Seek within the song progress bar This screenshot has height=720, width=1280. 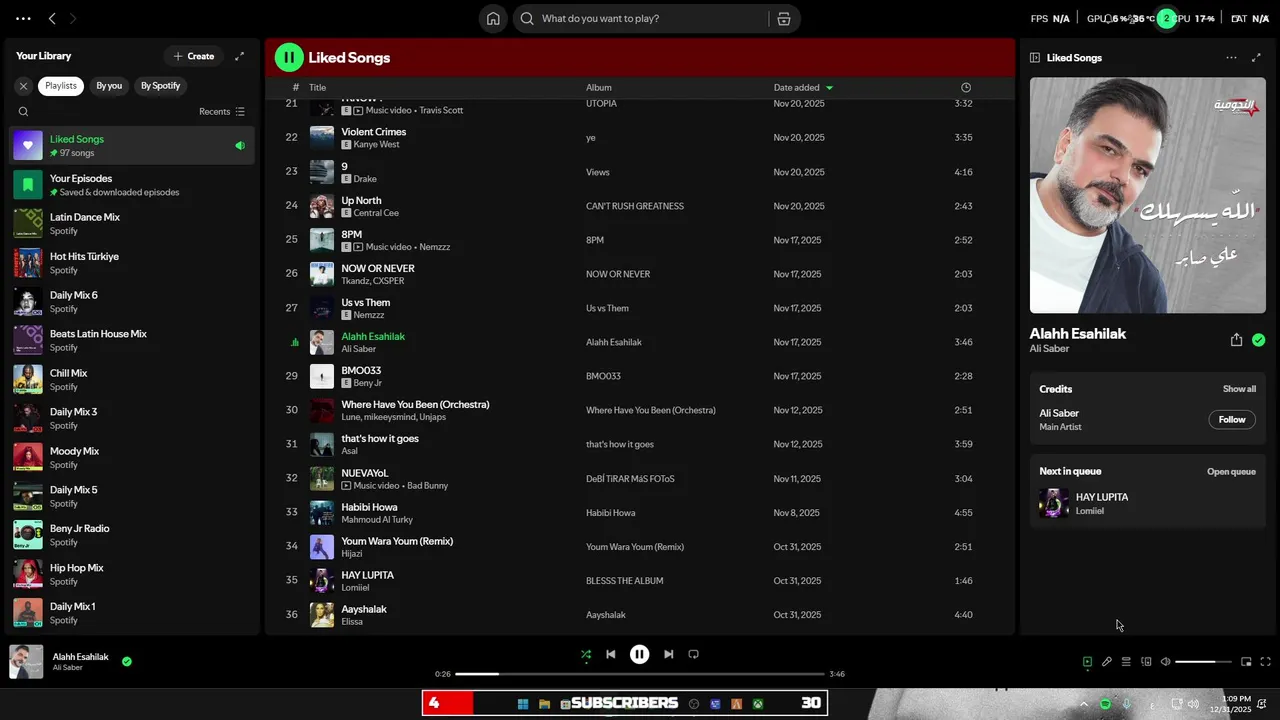pos(640,674)
